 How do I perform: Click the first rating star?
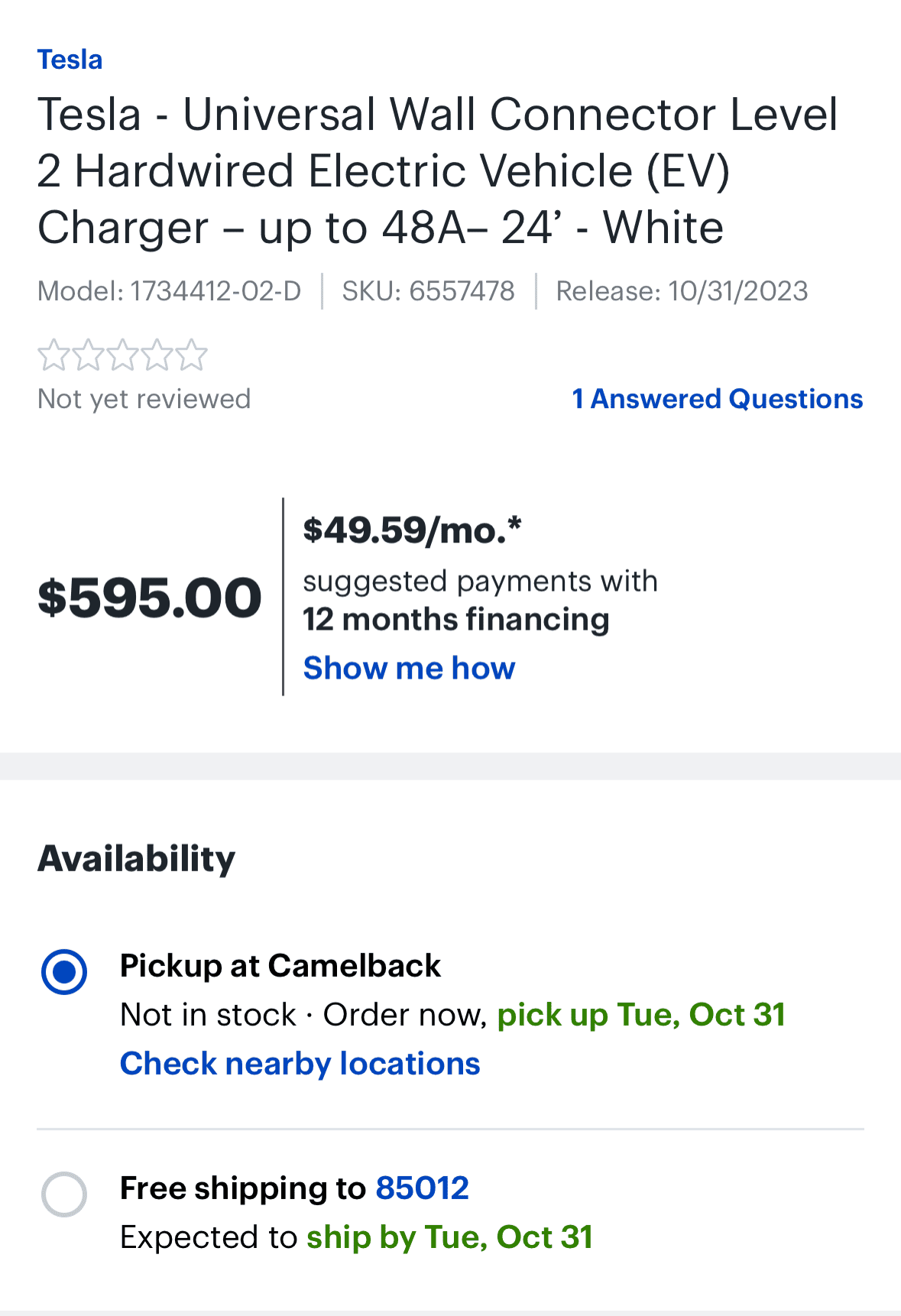(53, 355)
